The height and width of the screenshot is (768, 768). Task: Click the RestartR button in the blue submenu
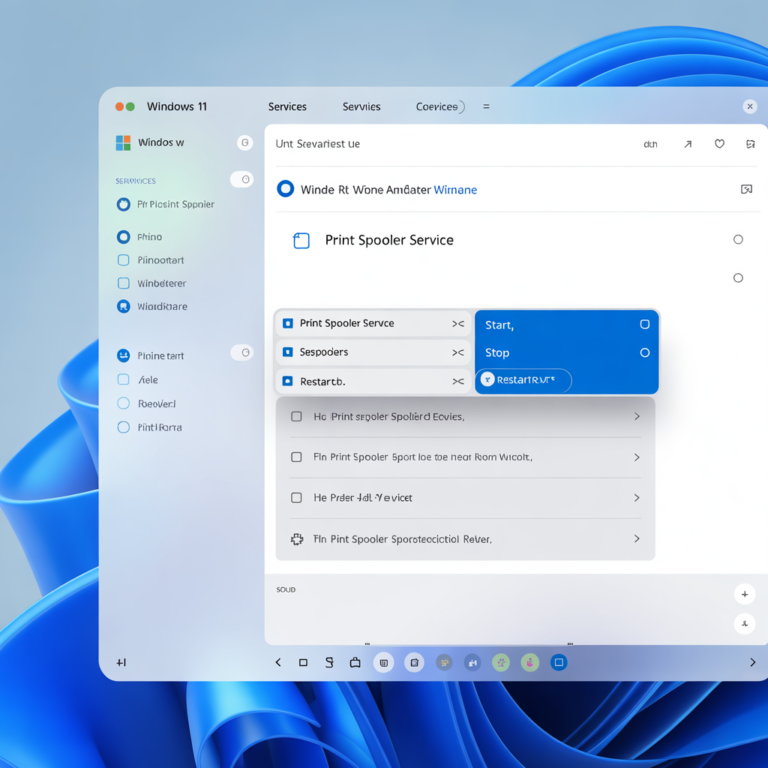[x=523, y=380]
